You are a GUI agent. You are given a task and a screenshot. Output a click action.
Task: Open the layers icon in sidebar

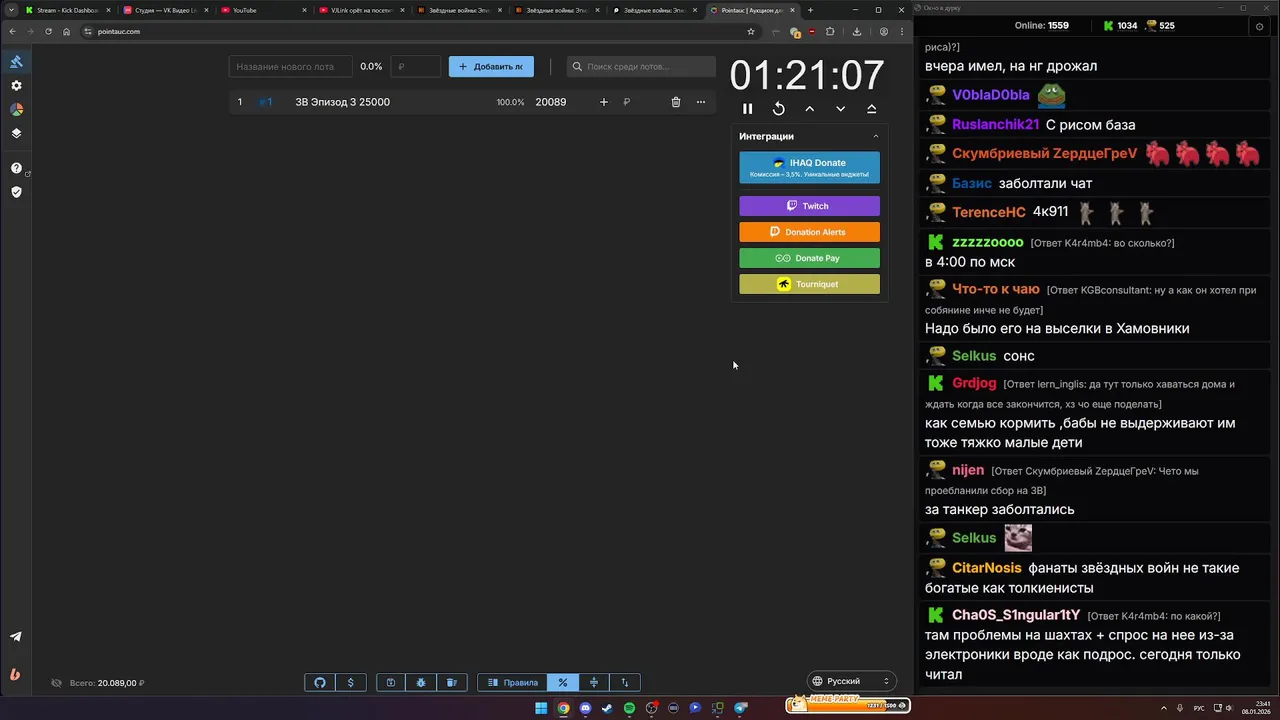tap(16, 133)
